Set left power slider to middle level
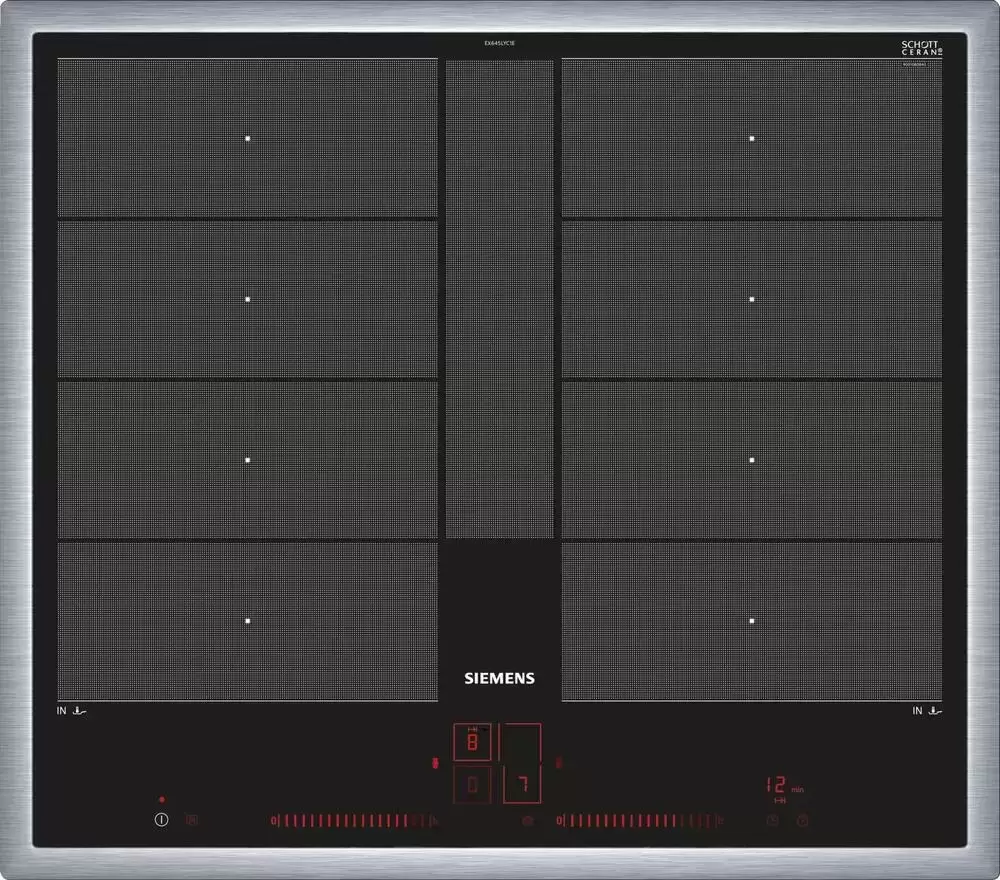1000x880 pixels. coord(354,821)
